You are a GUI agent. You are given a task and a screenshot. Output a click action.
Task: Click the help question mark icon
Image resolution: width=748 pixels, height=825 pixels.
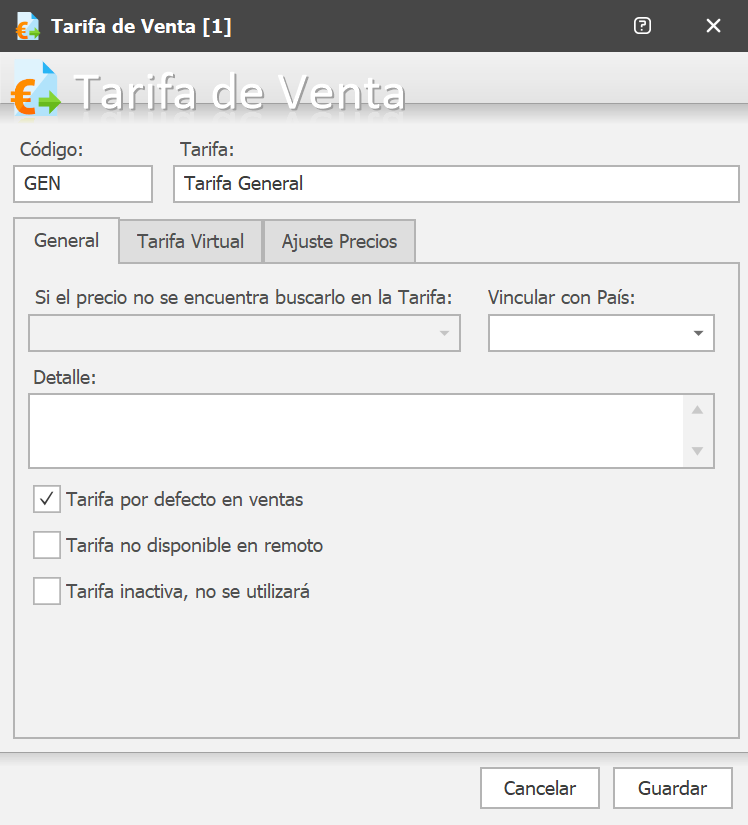pos(642,26)
